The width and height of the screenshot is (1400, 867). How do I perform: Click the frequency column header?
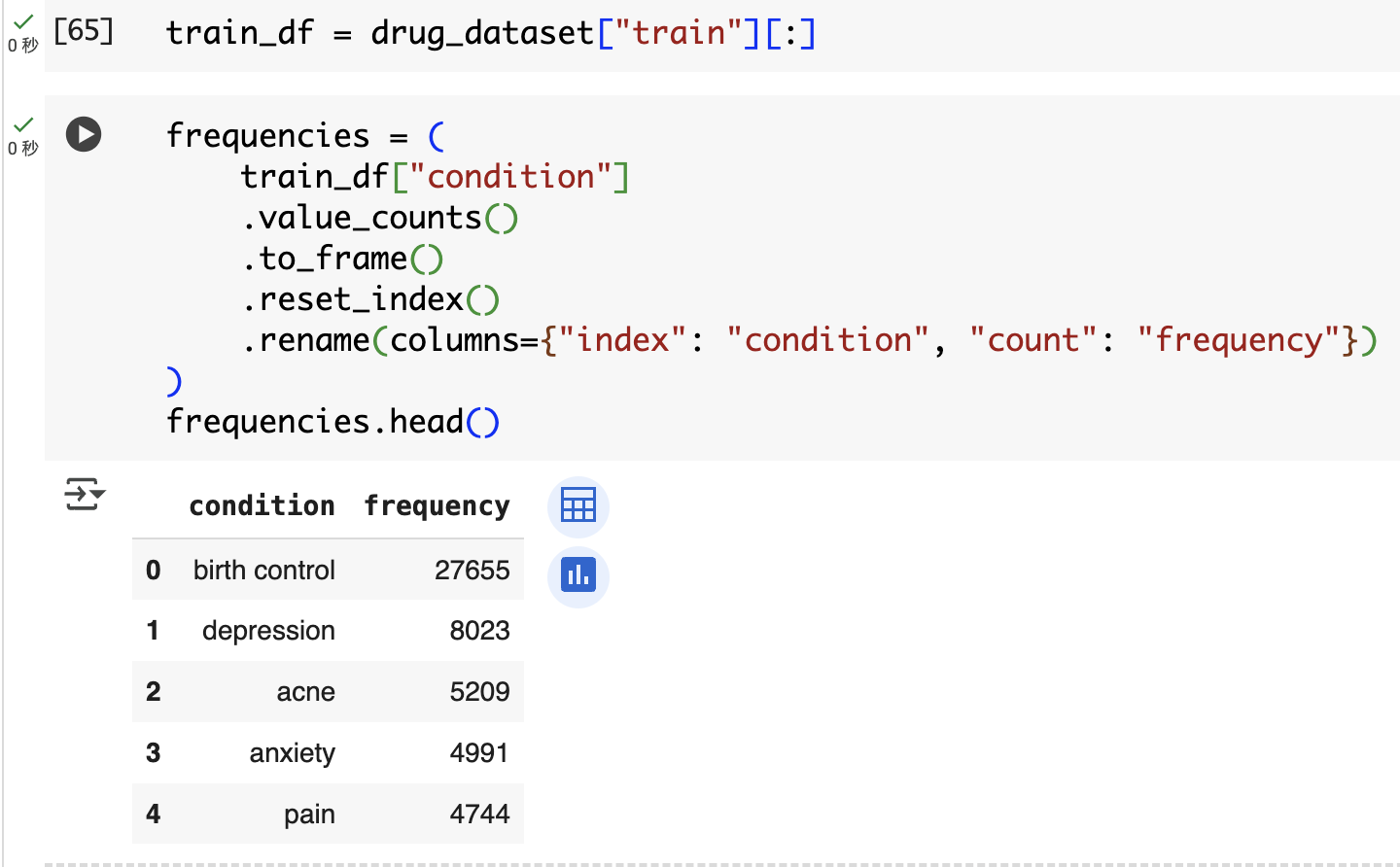click(x=437, y=505)
